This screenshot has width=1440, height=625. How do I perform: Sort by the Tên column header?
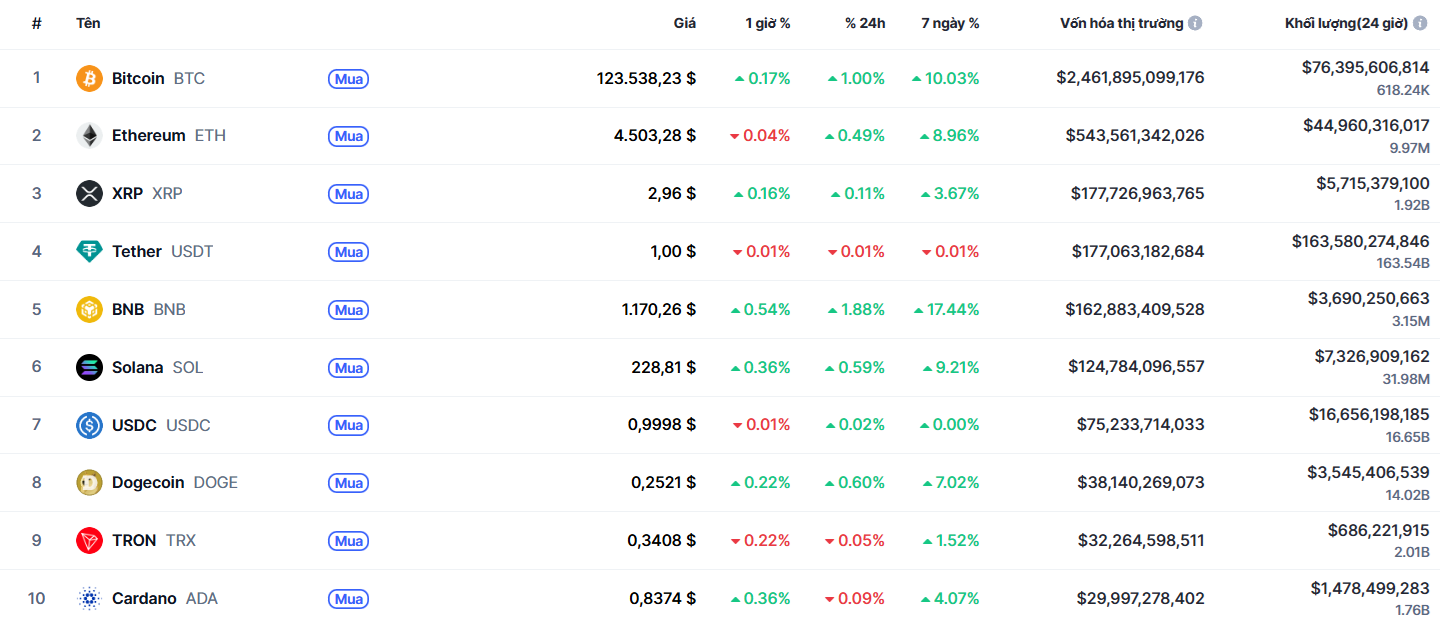point(88,23)
